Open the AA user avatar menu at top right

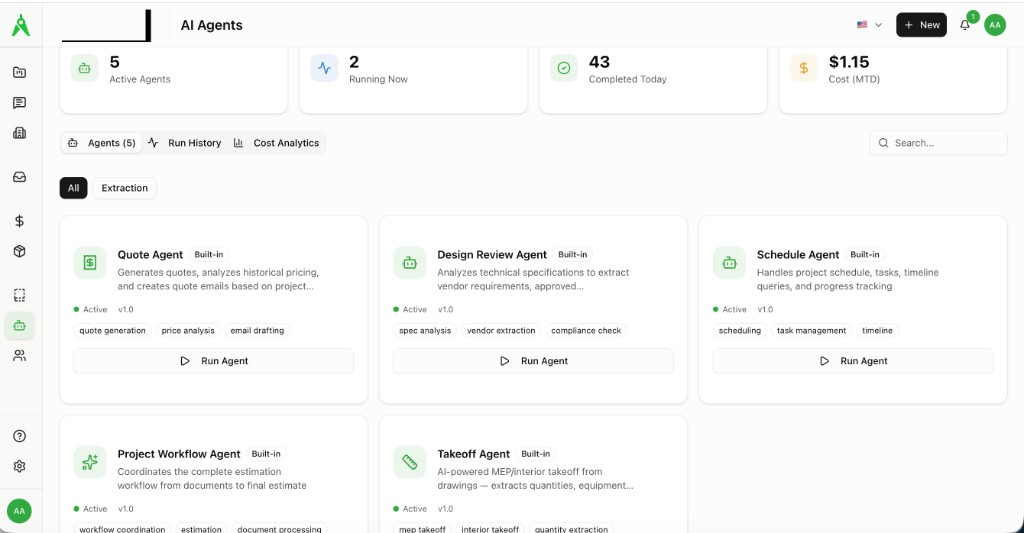tap(995, 25)
